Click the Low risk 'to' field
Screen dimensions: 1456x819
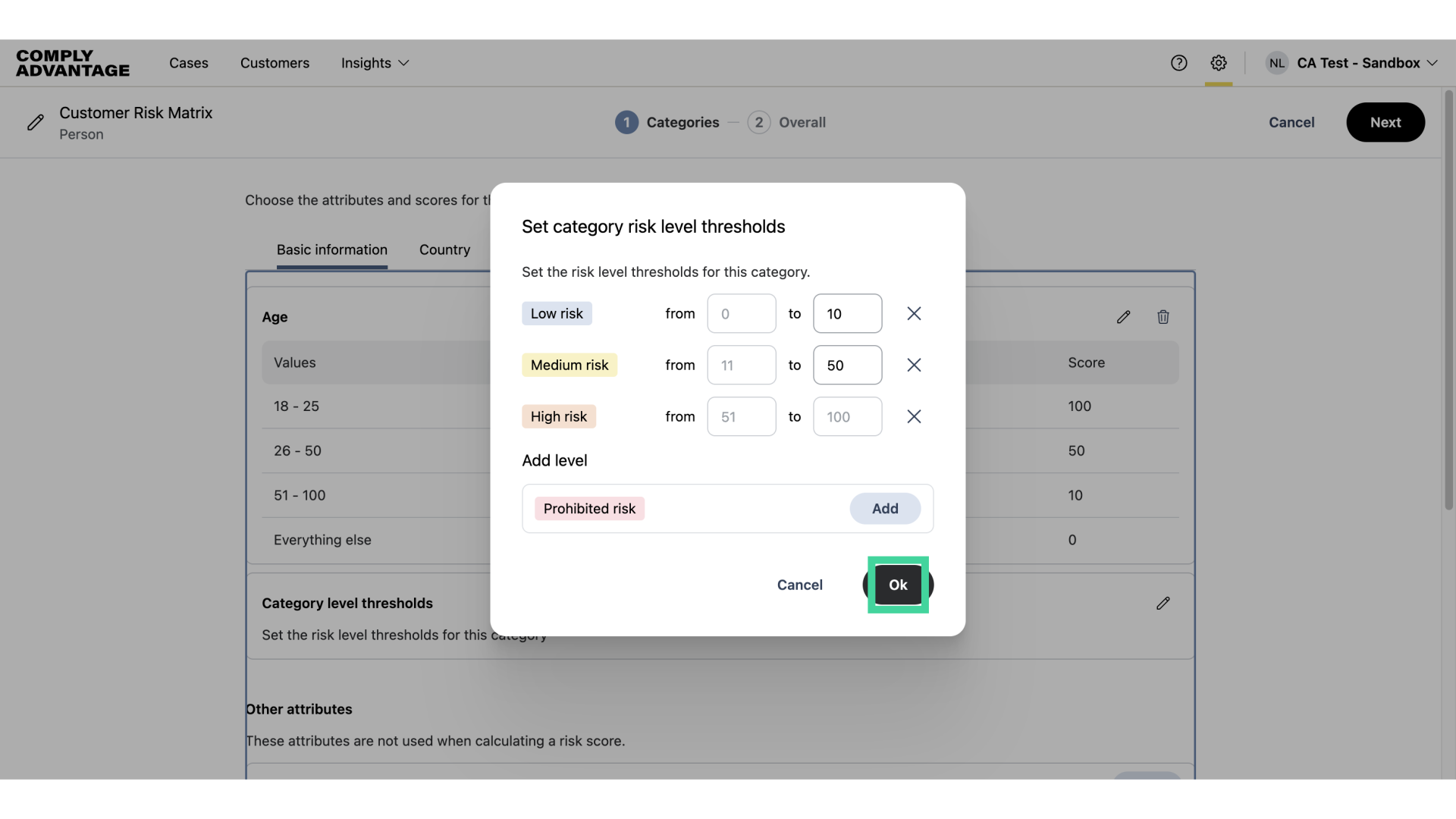pos(847,314)
